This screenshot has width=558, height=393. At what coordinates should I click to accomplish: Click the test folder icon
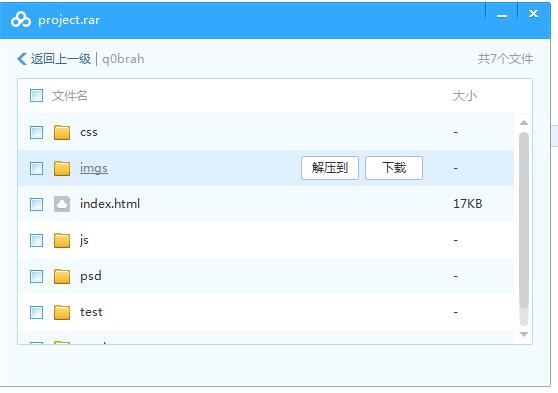[62, 312]
